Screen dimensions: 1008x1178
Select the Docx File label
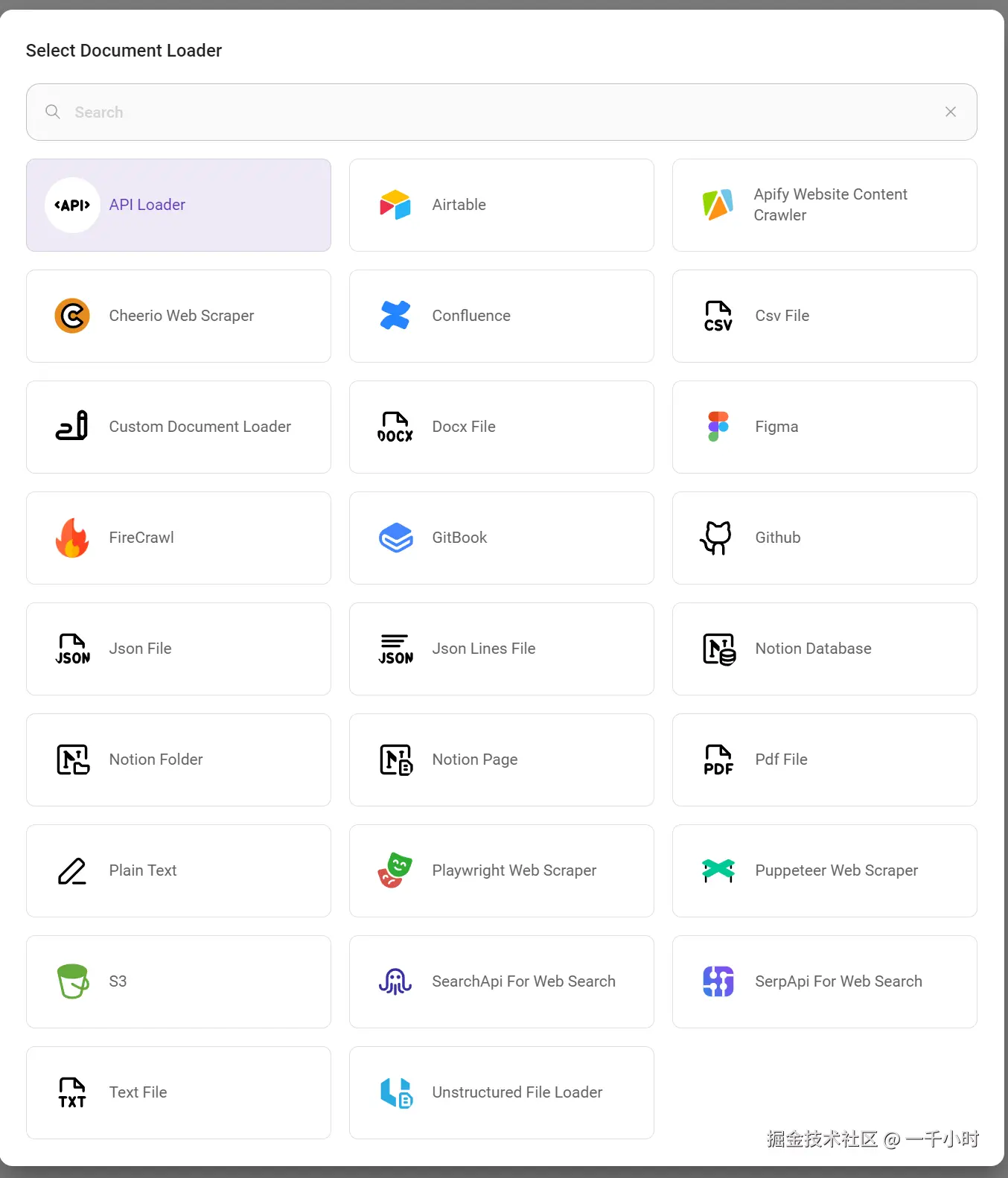[x=464, y=427]
